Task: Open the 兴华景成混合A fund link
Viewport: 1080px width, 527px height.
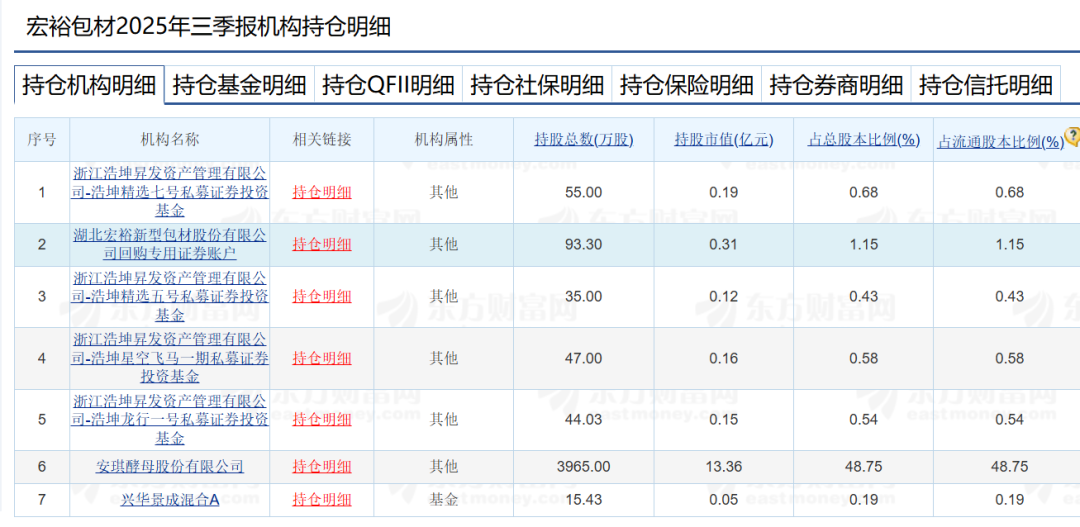Action: coord(169,499)
